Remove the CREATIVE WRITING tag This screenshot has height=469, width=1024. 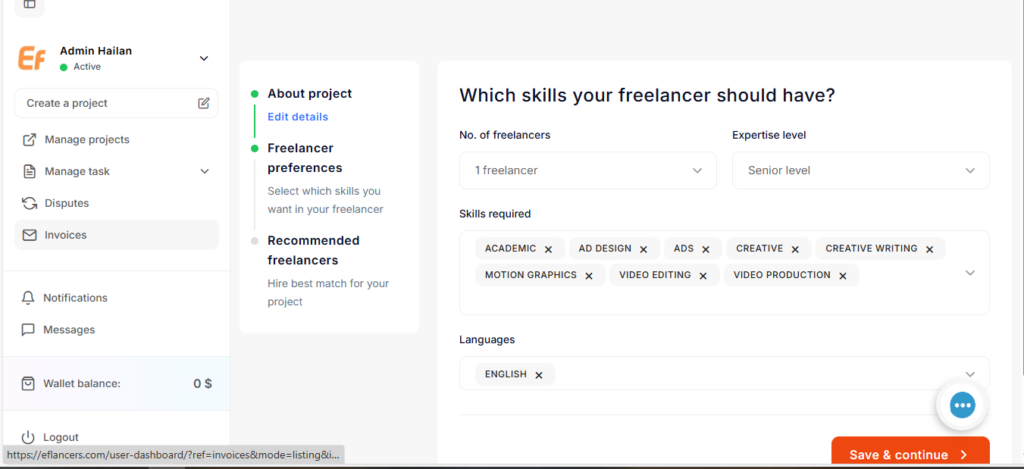929,249
